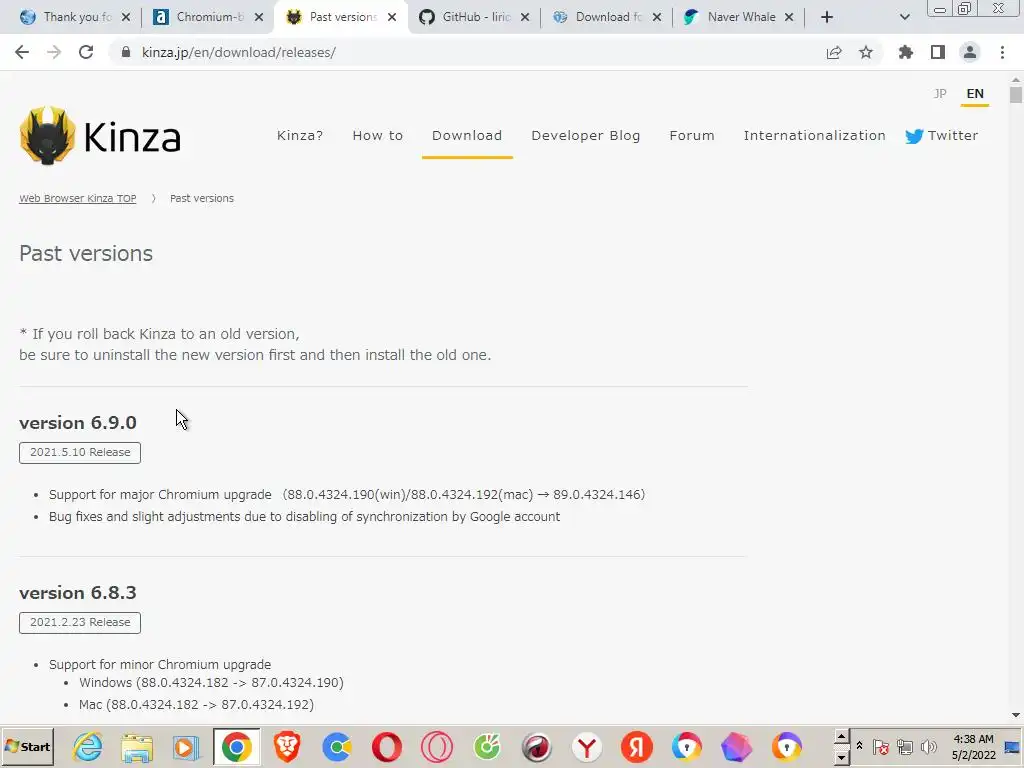Launch the Yandex Я taskbar icon

637,746
